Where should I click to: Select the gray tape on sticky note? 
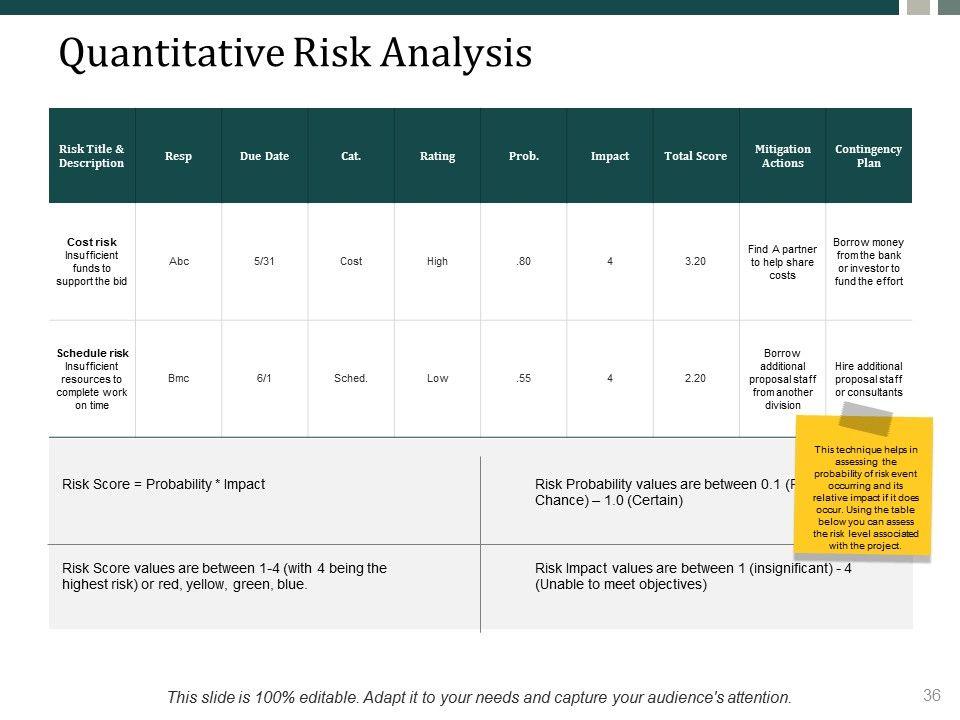pos(866,419)
